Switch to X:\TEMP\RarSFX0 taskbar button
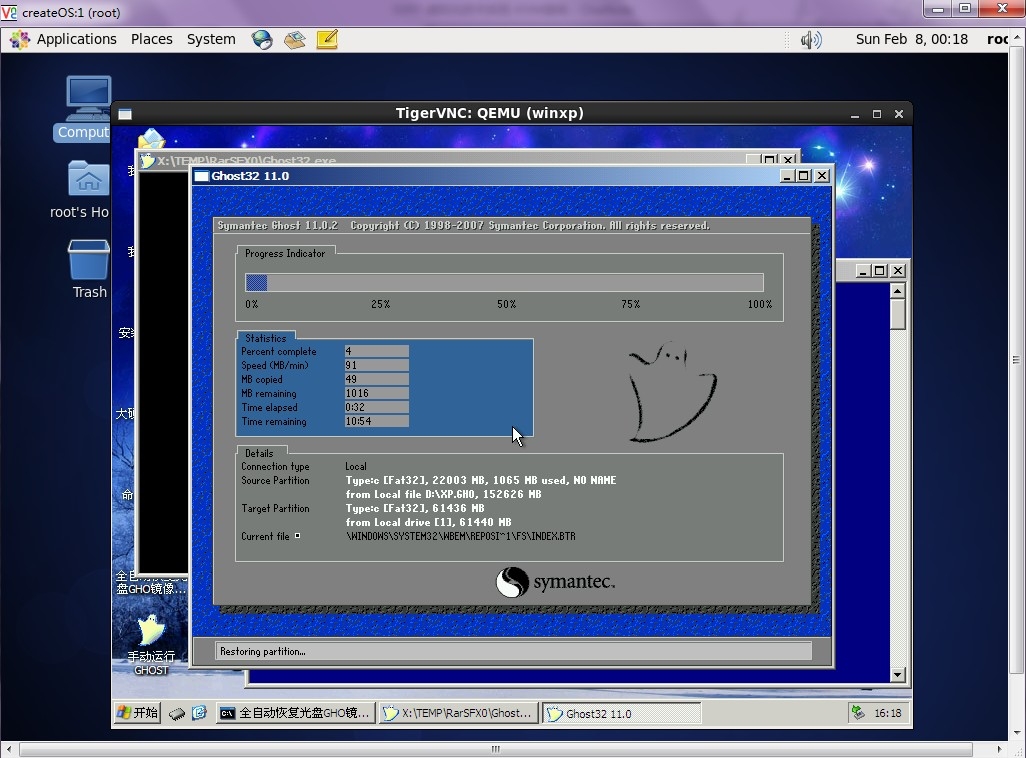 pos(458,713)
